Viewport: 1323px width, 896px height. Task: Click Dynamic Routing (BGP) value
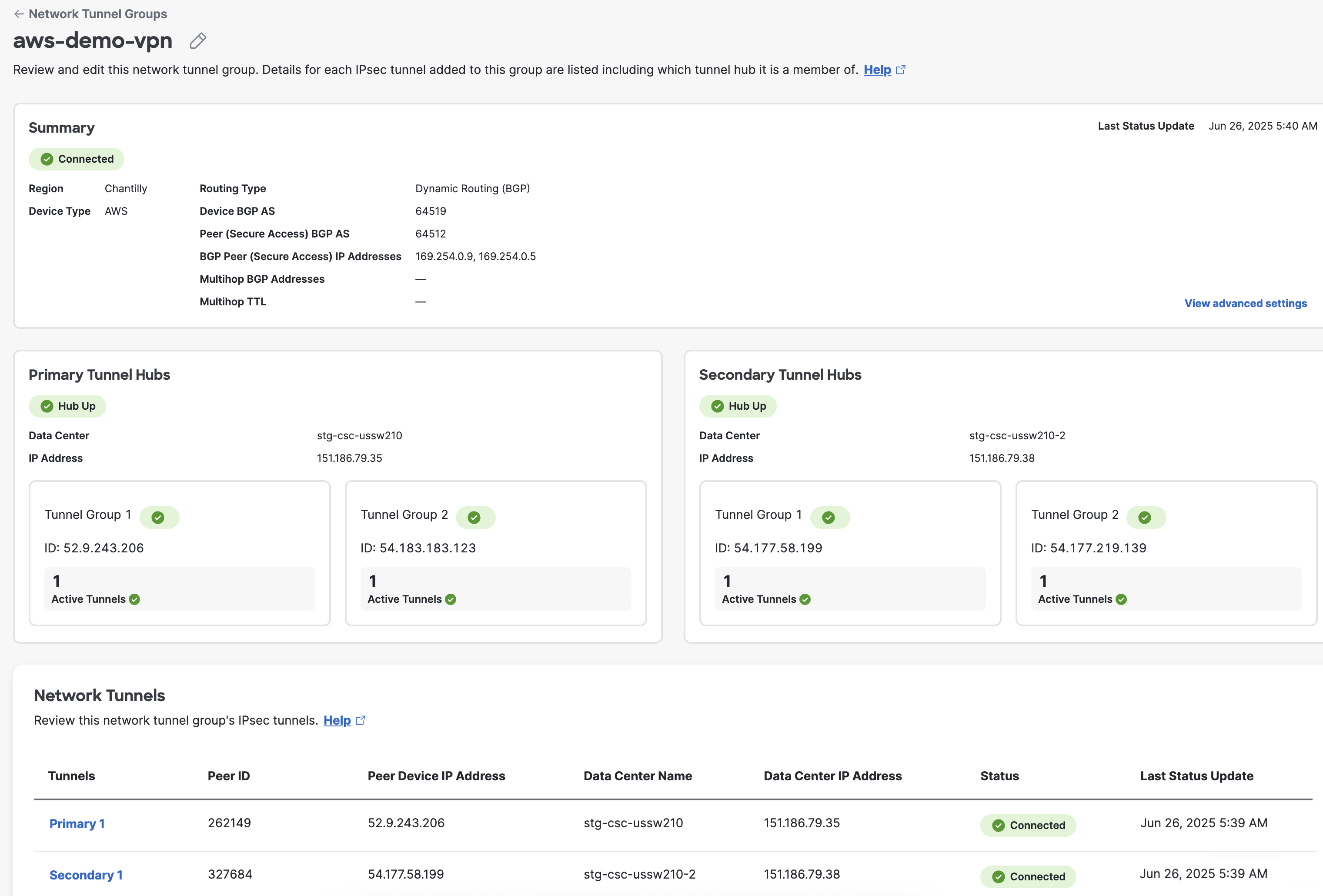pyautogui.click(x=472, y=188)
